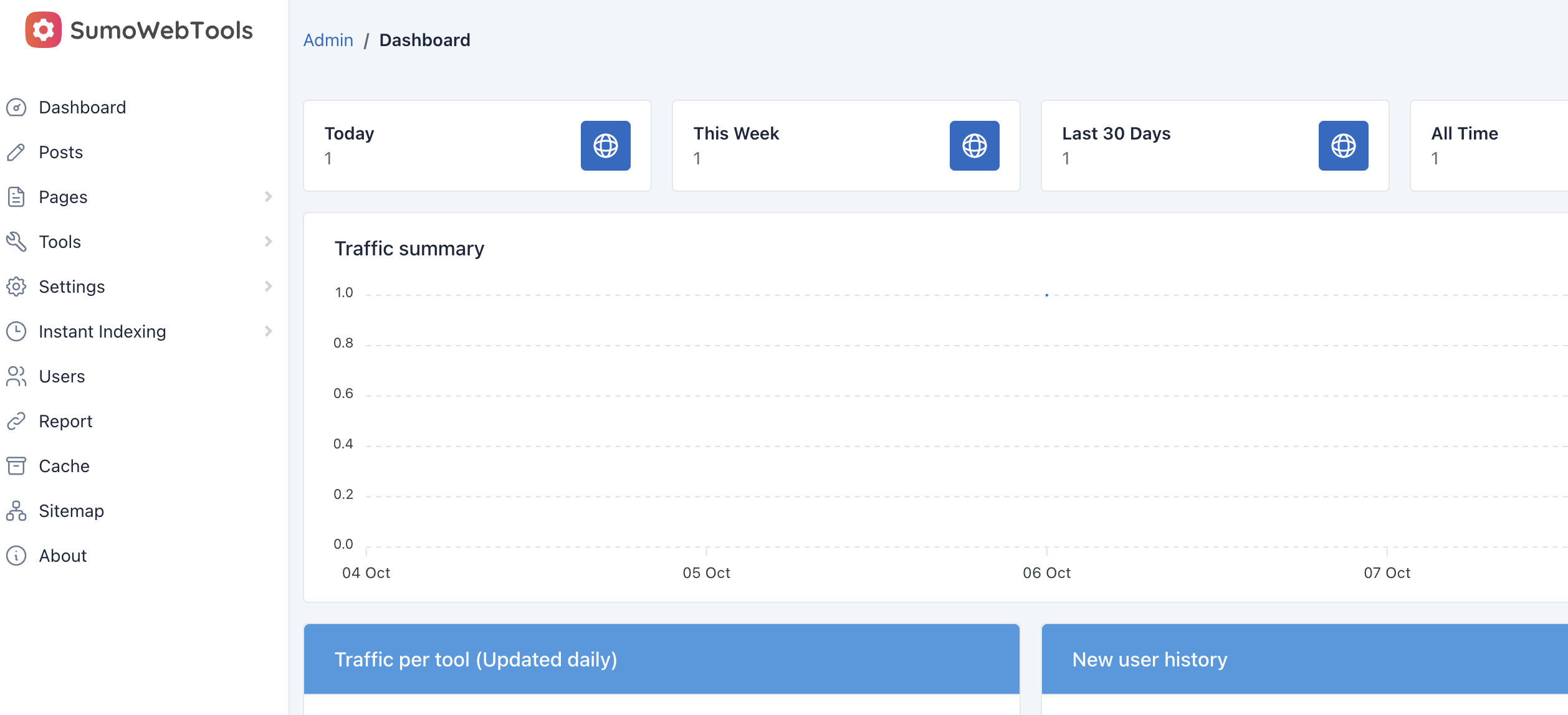Click the Posts pencil icon
The image size is (1568, 715).
[x=16, y=153]
